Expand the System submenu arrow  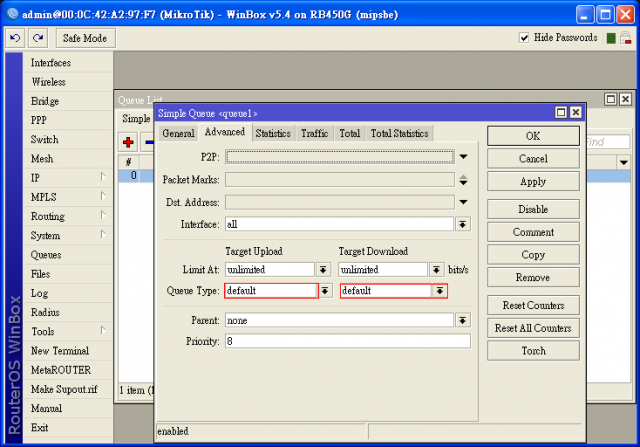pos(103,234)
